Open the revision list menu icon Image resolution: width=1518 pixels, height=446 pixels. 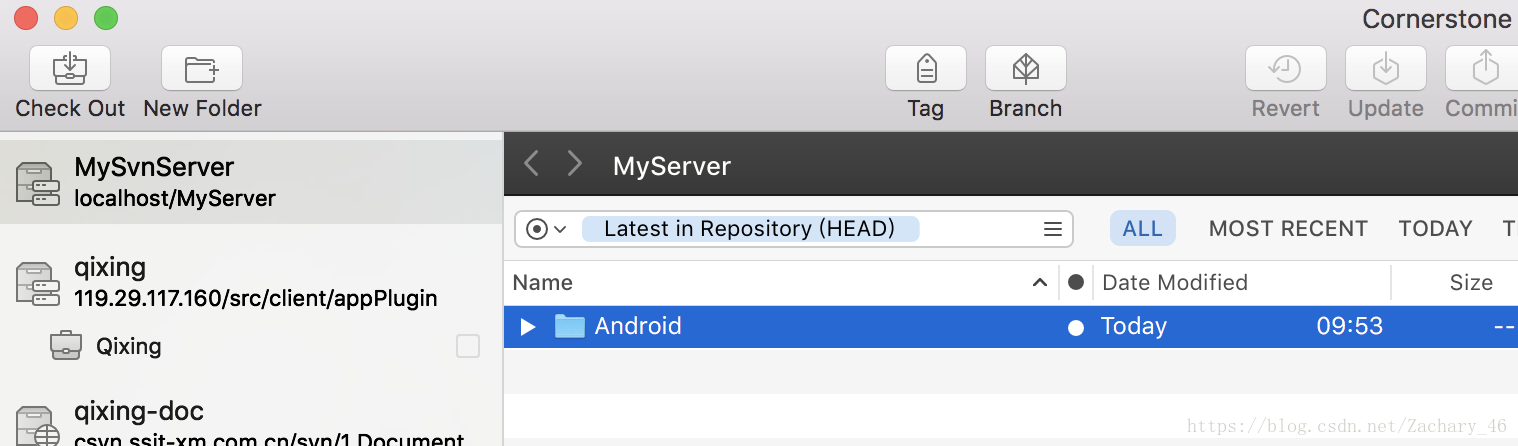click(1052, 229)
